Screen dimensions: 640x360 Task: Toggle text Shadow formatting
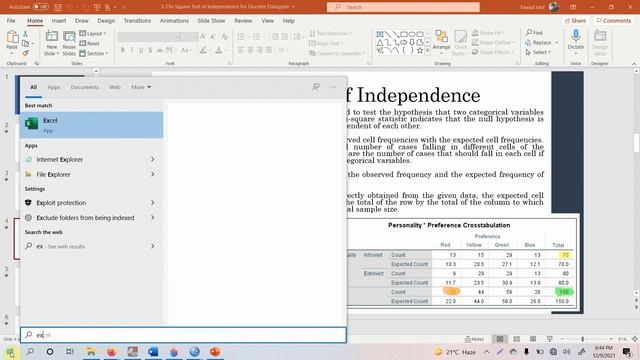[150, 50]
